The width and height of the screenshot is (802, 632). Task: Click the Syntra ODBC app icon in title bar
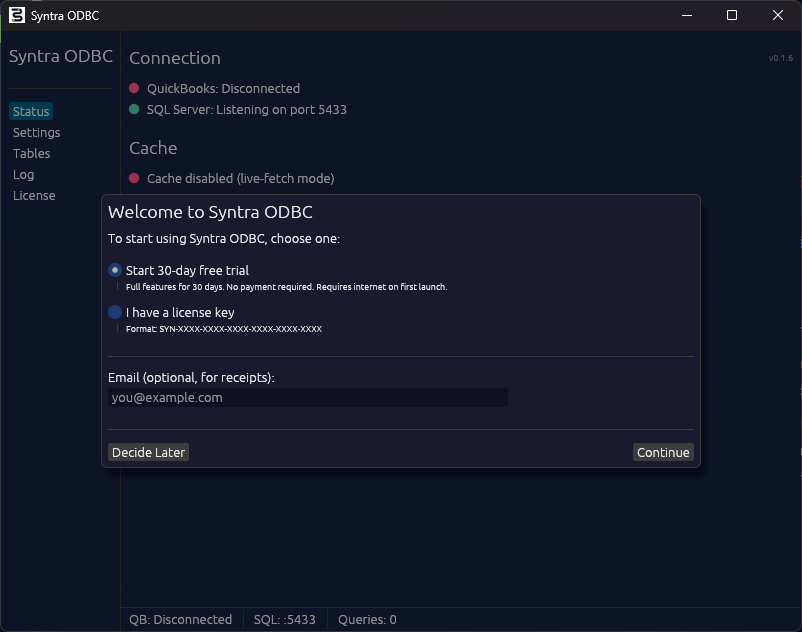17,15
